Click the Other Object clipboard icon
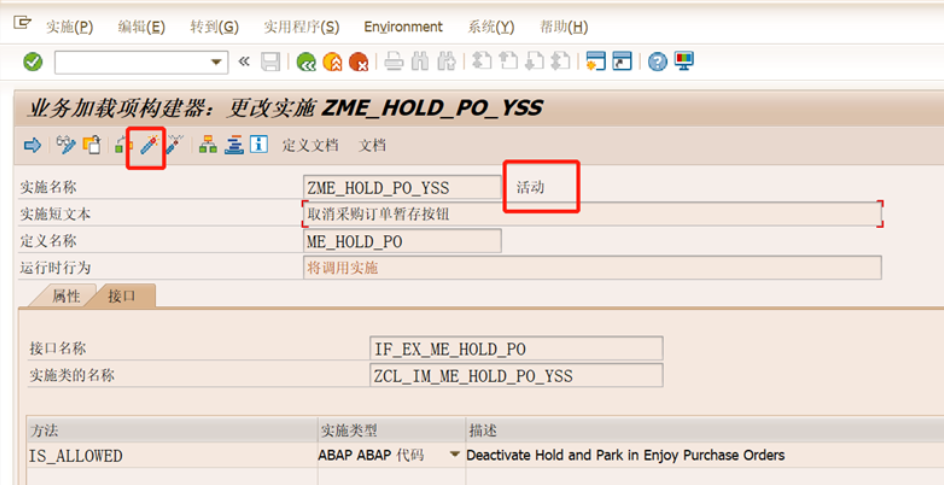The width and height of the screenshot is (944, 485). click(x=92, y=145)
